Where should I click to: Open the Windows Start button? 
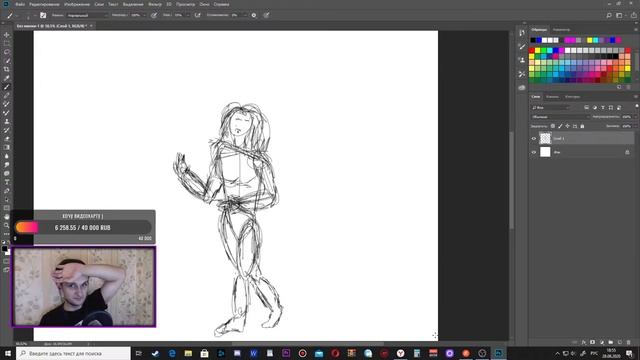click(8, 353)
